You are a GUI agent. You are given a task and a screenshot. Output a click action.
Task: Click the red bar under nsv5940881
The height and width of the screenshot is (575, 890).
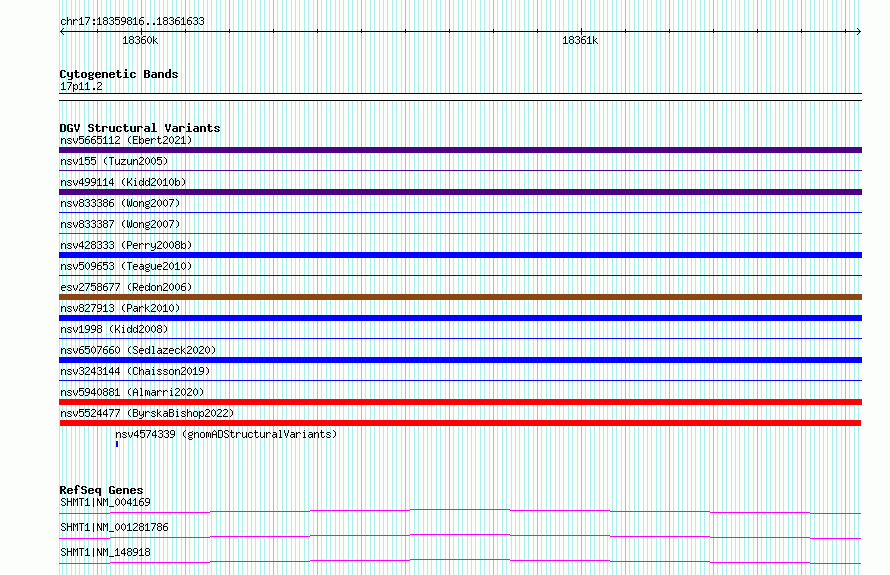point(460,402)
